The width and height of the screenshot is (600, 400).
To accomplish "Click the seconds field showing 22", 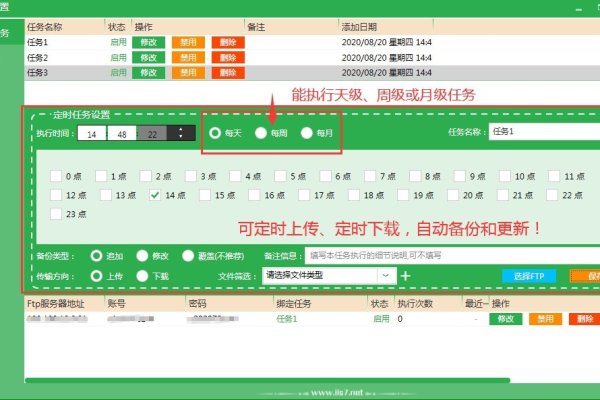I will pyautogui.click(x=152, y=134).
